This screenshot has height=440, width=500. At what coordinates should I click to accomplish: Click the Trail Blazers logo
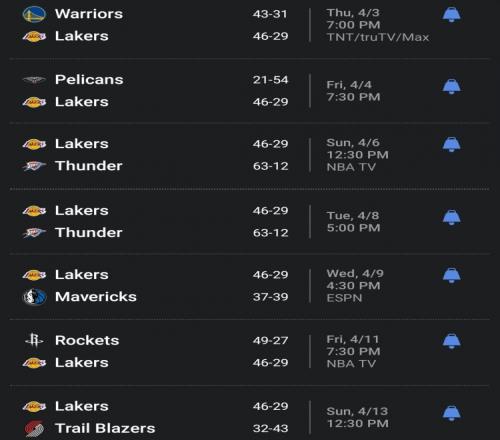[x=34, y=428]
